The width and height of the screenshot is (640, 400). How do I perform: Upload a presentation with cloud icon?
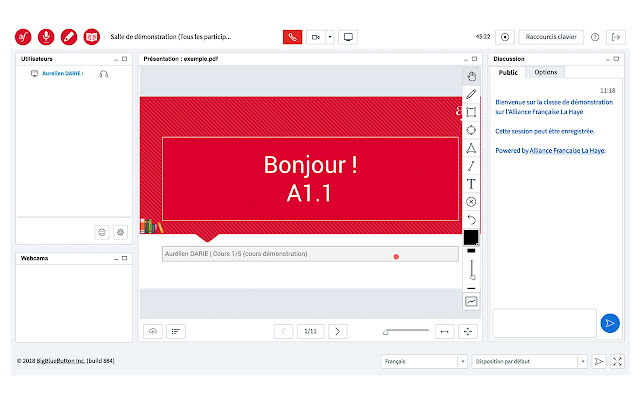click(153, 331)
